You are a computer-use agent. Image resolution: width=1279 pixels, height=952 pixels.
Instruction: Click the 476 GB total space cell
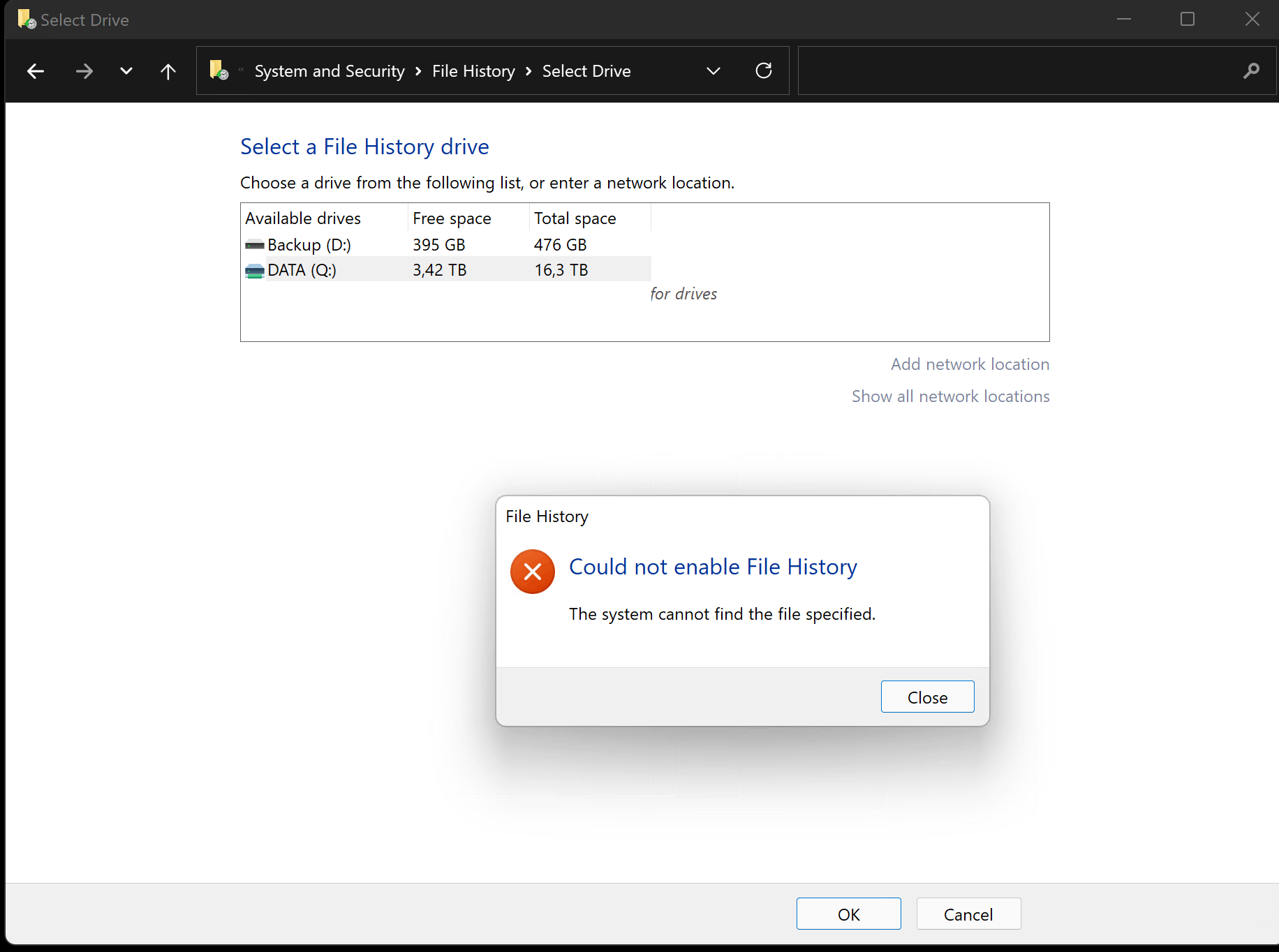click(x=560, y=245)
